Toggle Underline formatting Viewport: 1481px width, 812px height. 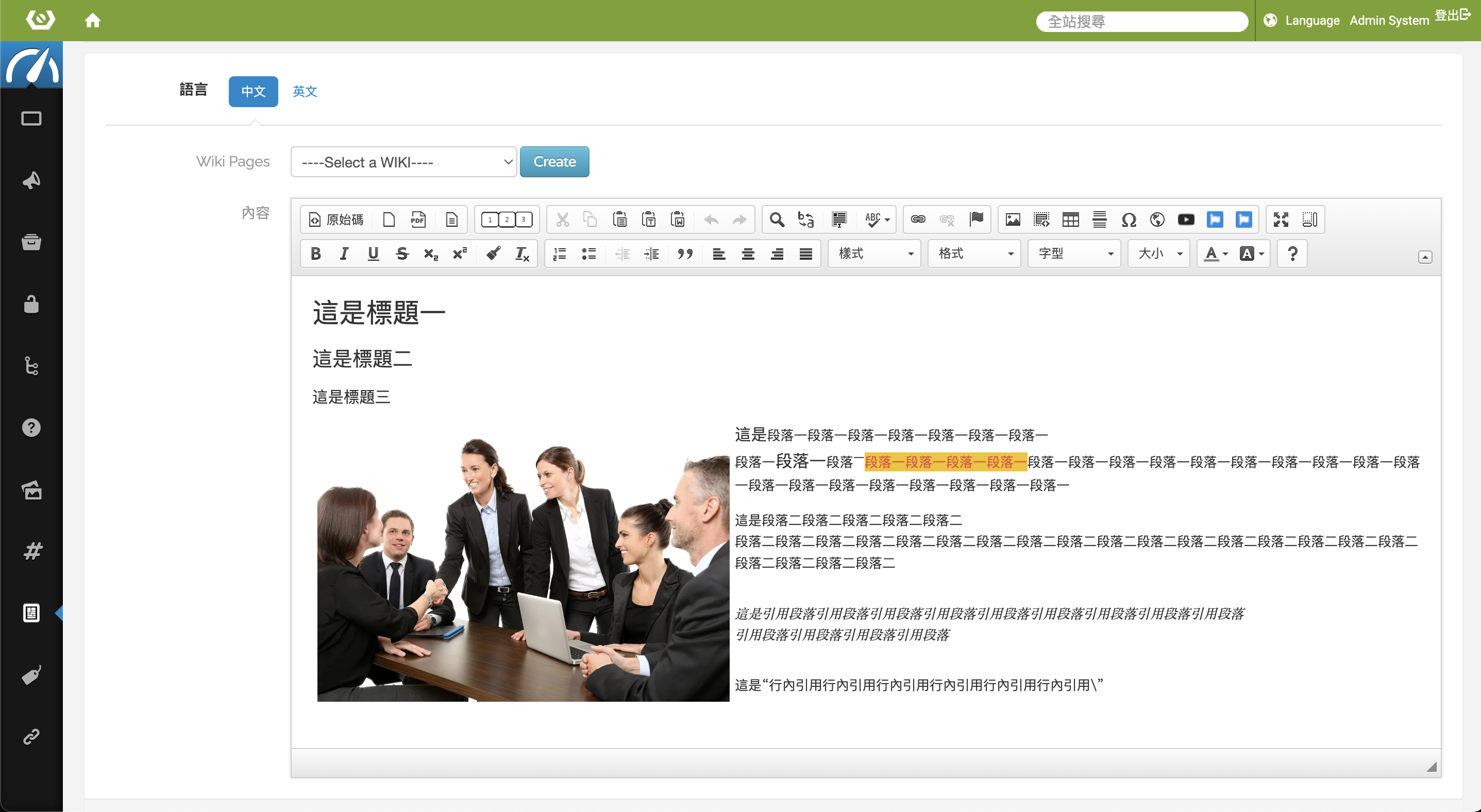[x=373, y=253]
